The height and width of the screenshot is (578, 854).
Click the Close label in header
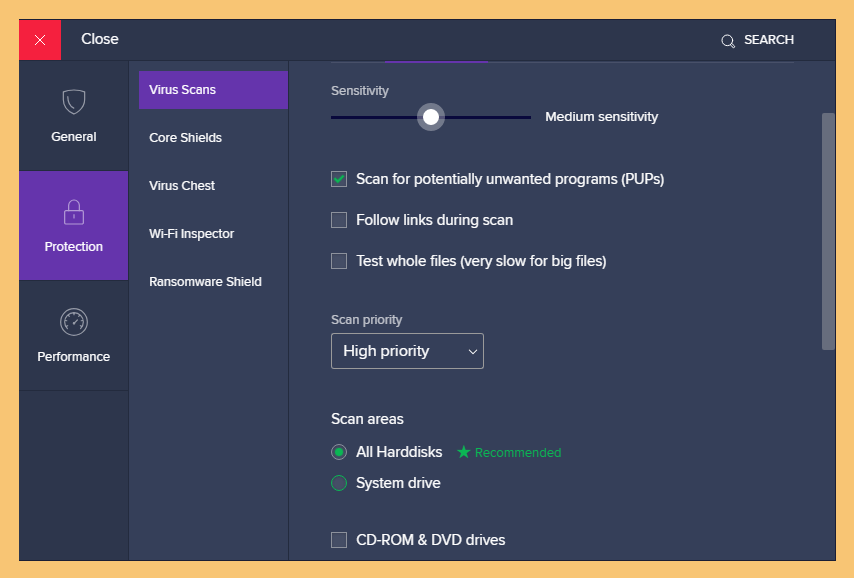100,39
